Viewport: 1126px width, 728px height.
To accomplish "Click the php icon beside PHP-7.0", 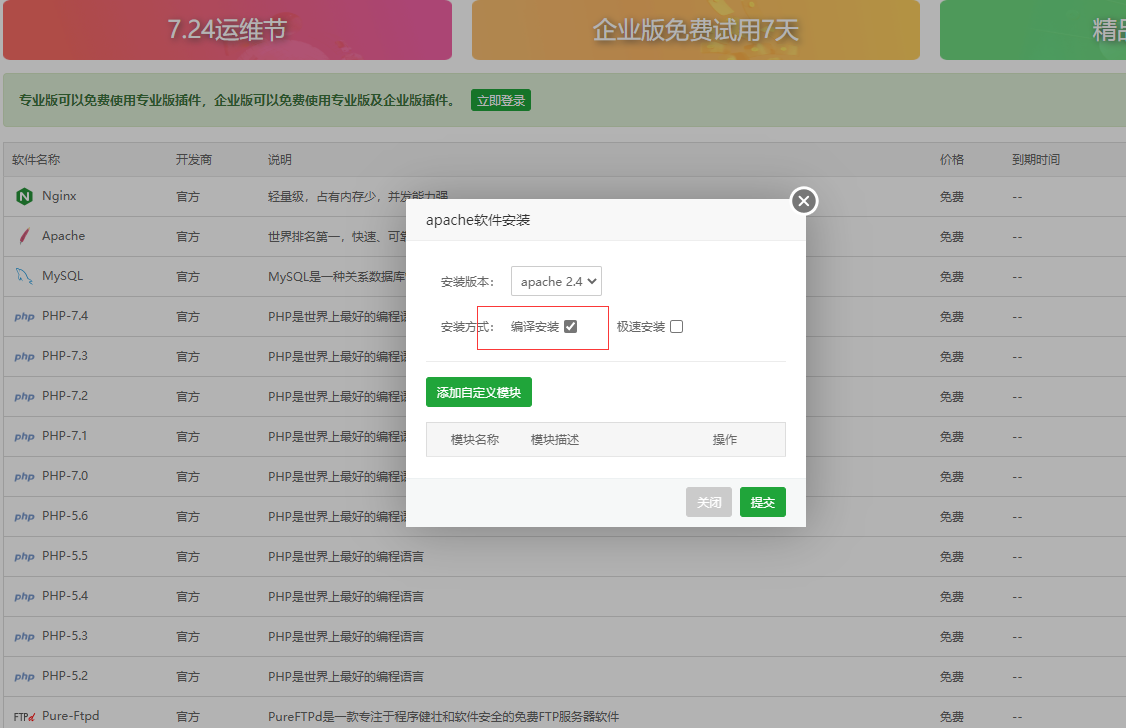I will click(24, 477).
